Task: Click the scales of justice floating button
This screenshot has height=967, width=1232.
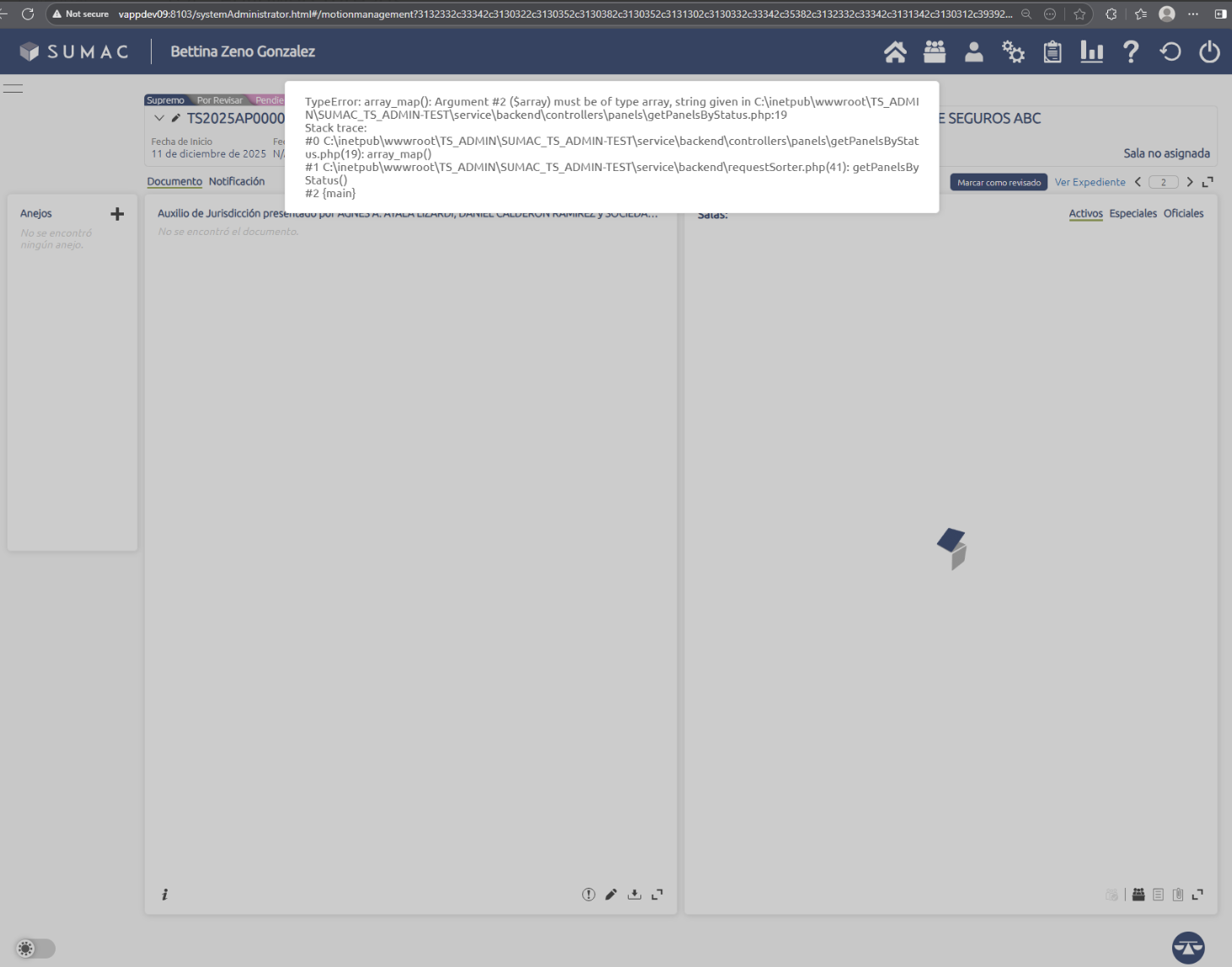Action: tap(1188, 947)
